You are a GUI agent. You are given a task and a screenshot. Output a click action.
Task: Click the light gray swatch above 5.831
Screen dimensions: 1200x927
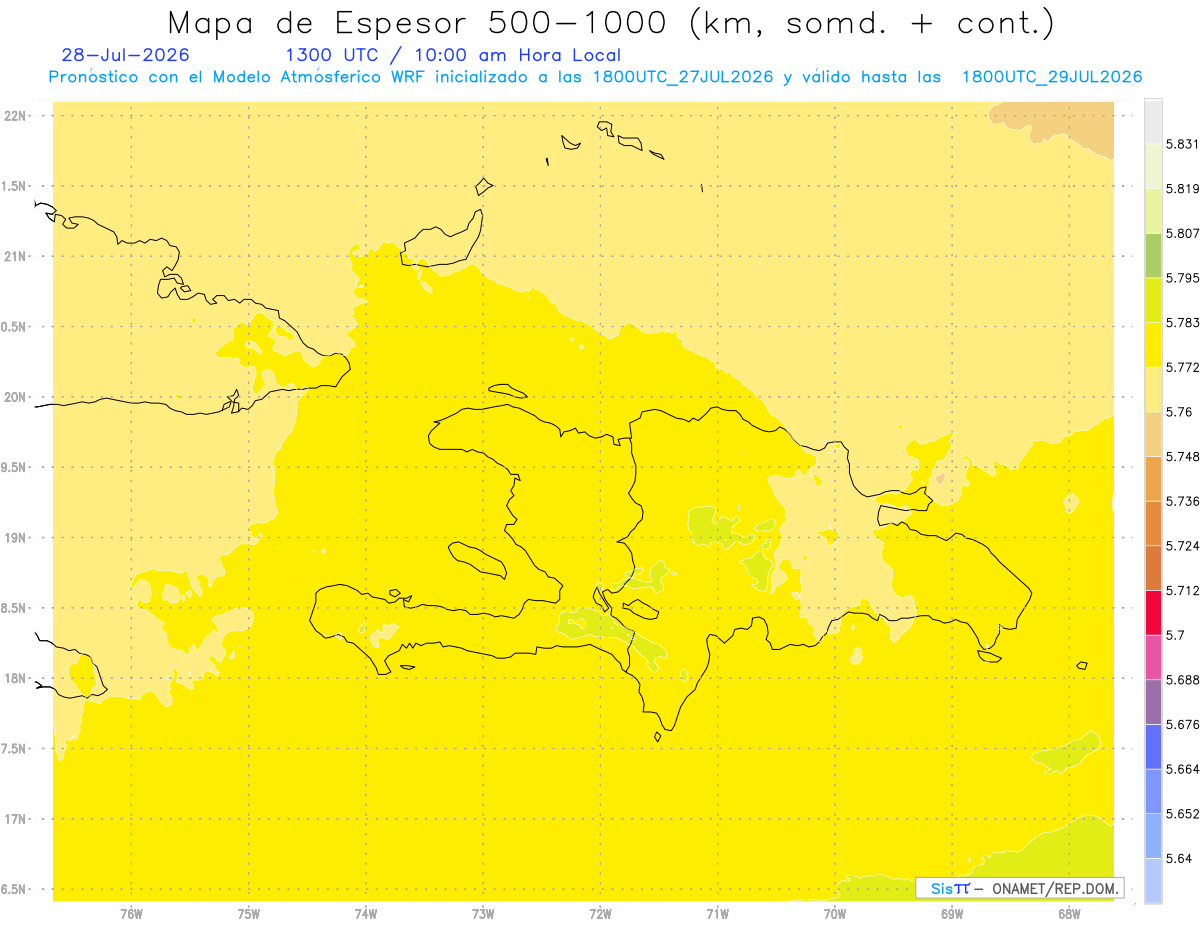[x=1153, y=121]
